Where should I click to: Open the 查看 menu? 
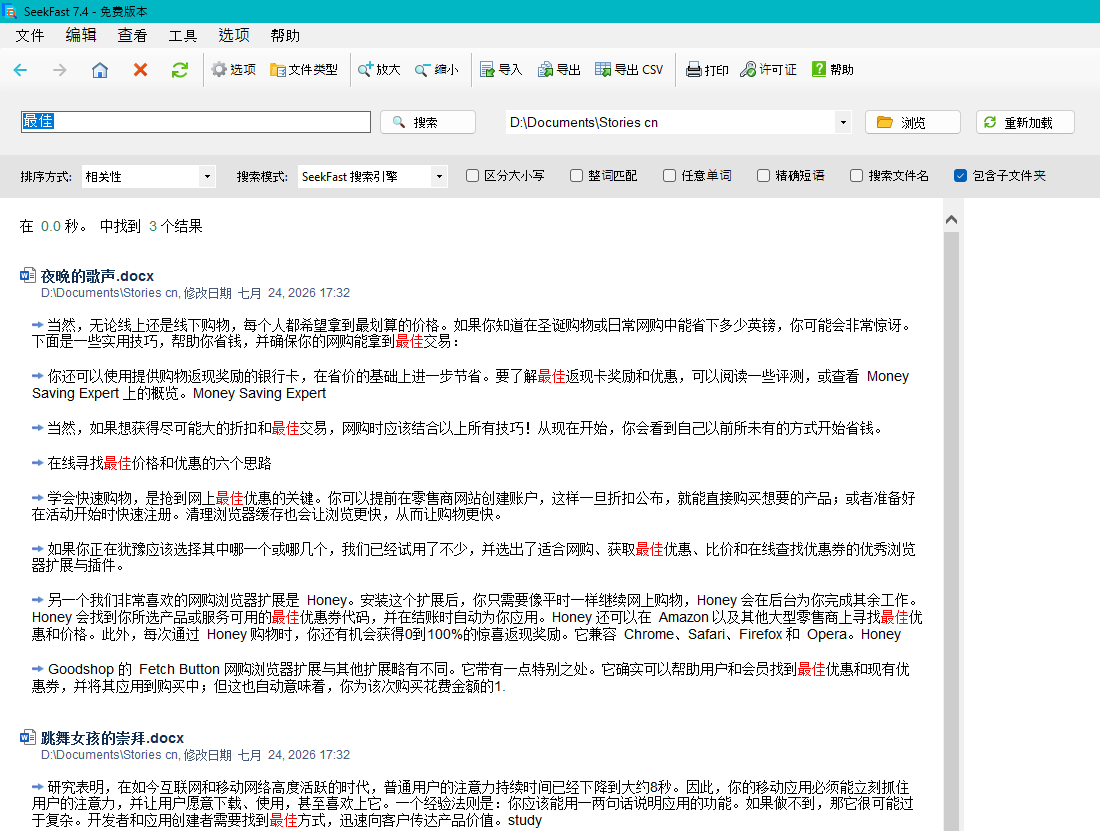[x=132, y=35]
